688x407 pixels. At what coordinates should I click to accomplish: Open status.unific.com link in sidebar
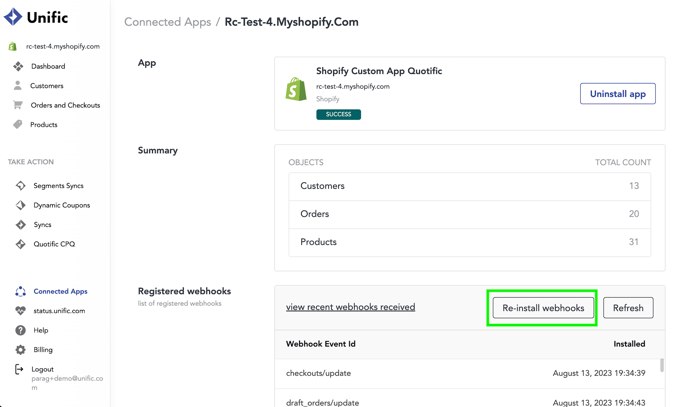pos(59,311)
